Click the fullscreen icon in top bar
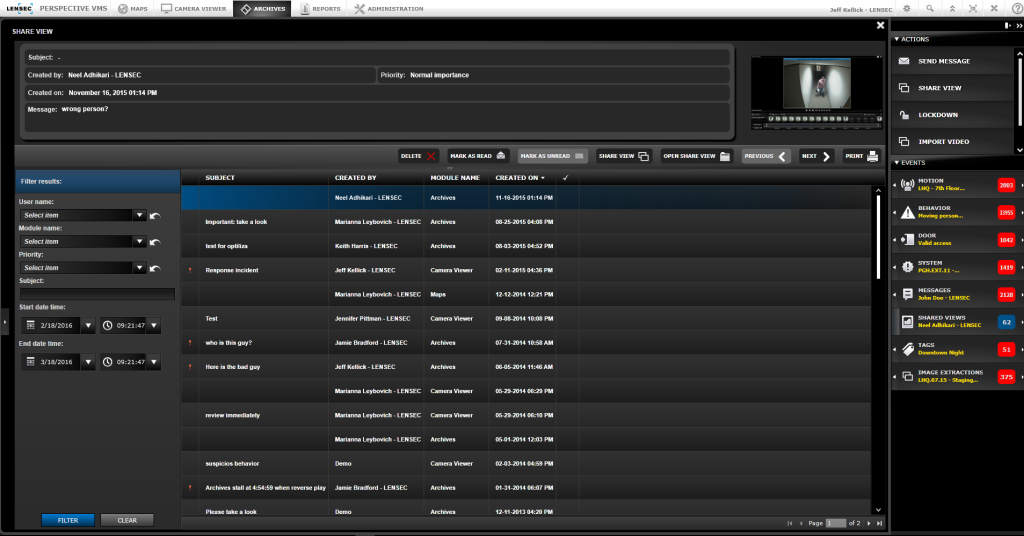Screen dimensions: 1024x536 pos(973,8)
